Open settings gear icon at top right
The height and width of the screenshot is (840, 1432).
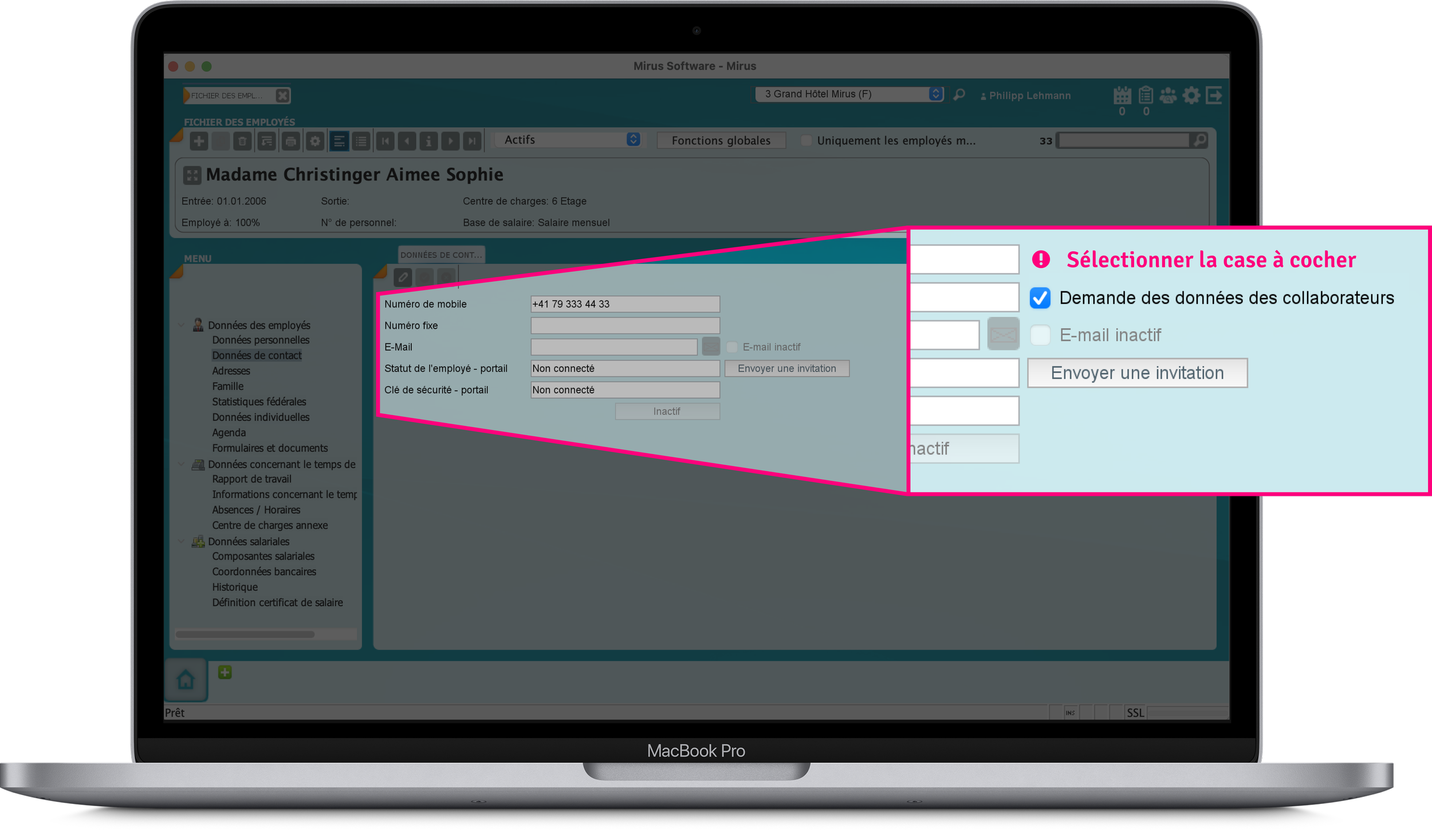tap(1191, 95)
